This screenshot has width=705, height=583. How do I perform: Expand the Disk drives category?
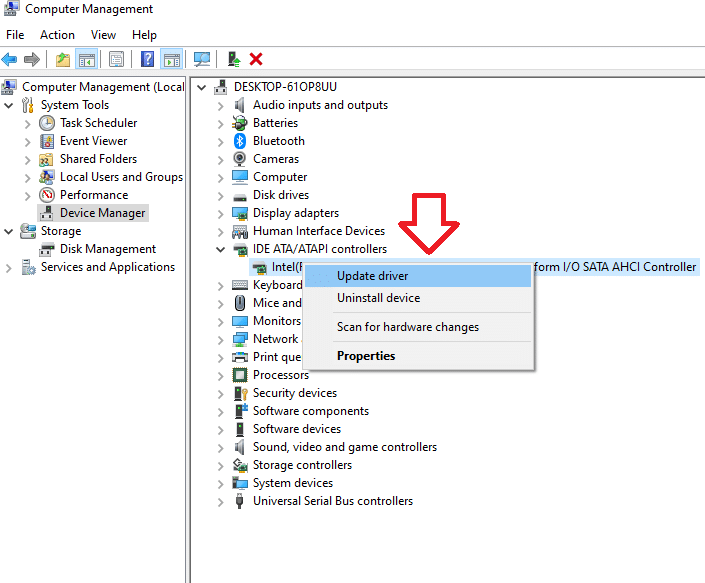coord(220,196)
